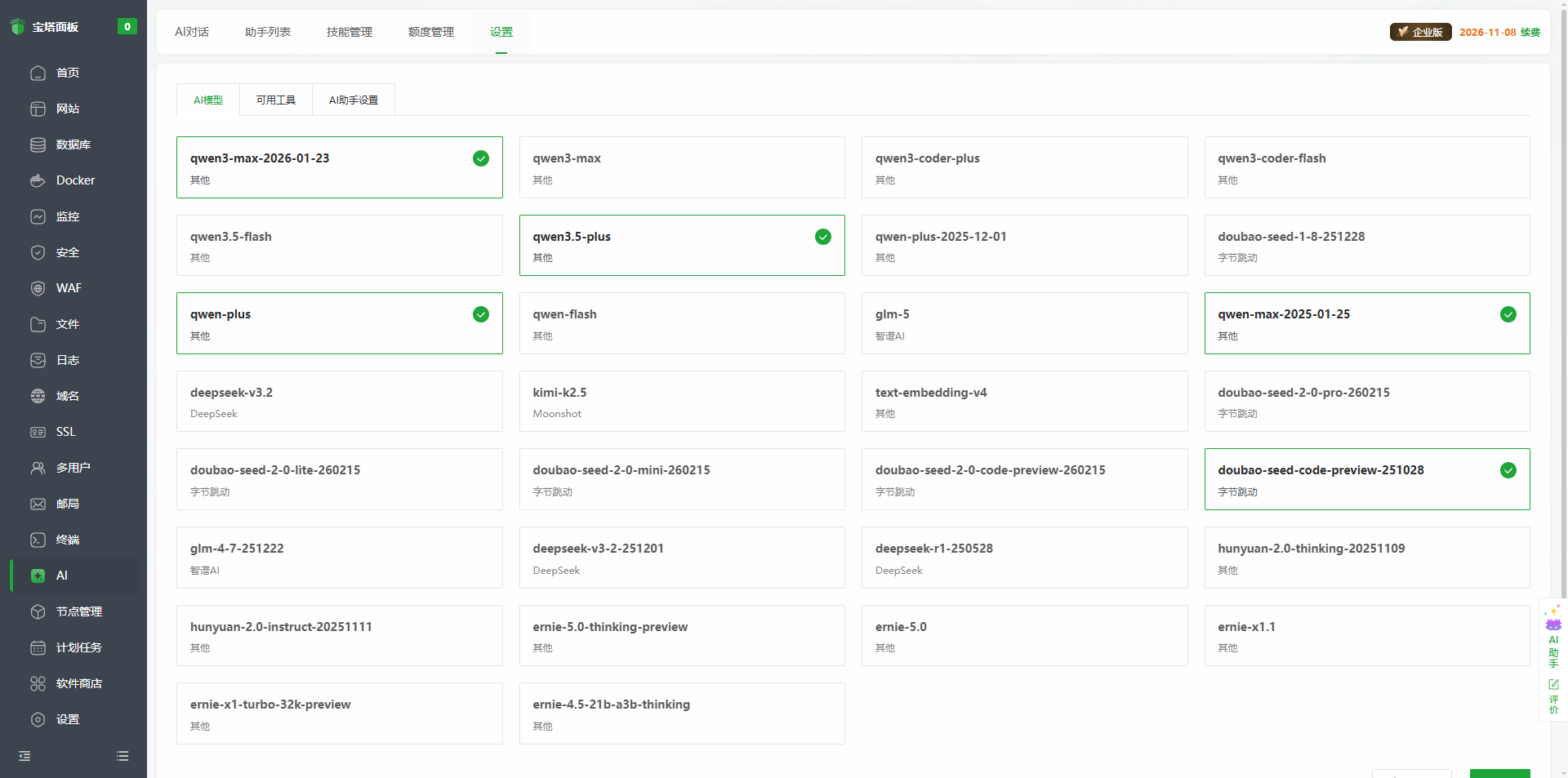Enable the deepseek-v3.2 model card
The width and height of the screenshot is (1568, 778).
click(339, 402)
